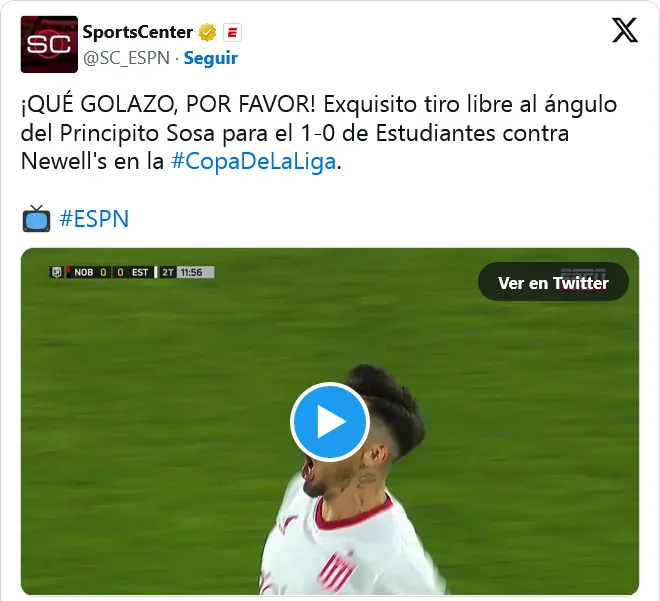
Task: Click the league crest in the scoreboard
Action: click(x=56, y=272)
